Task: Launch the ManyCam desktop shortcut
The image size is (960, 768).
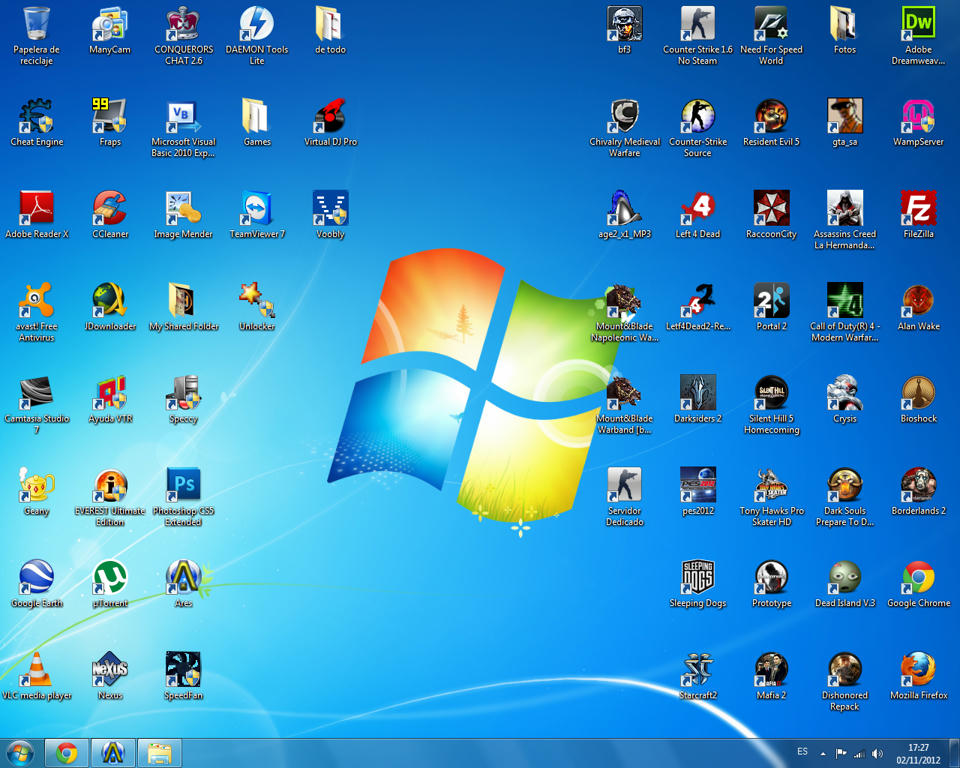Action: (110, 24)
